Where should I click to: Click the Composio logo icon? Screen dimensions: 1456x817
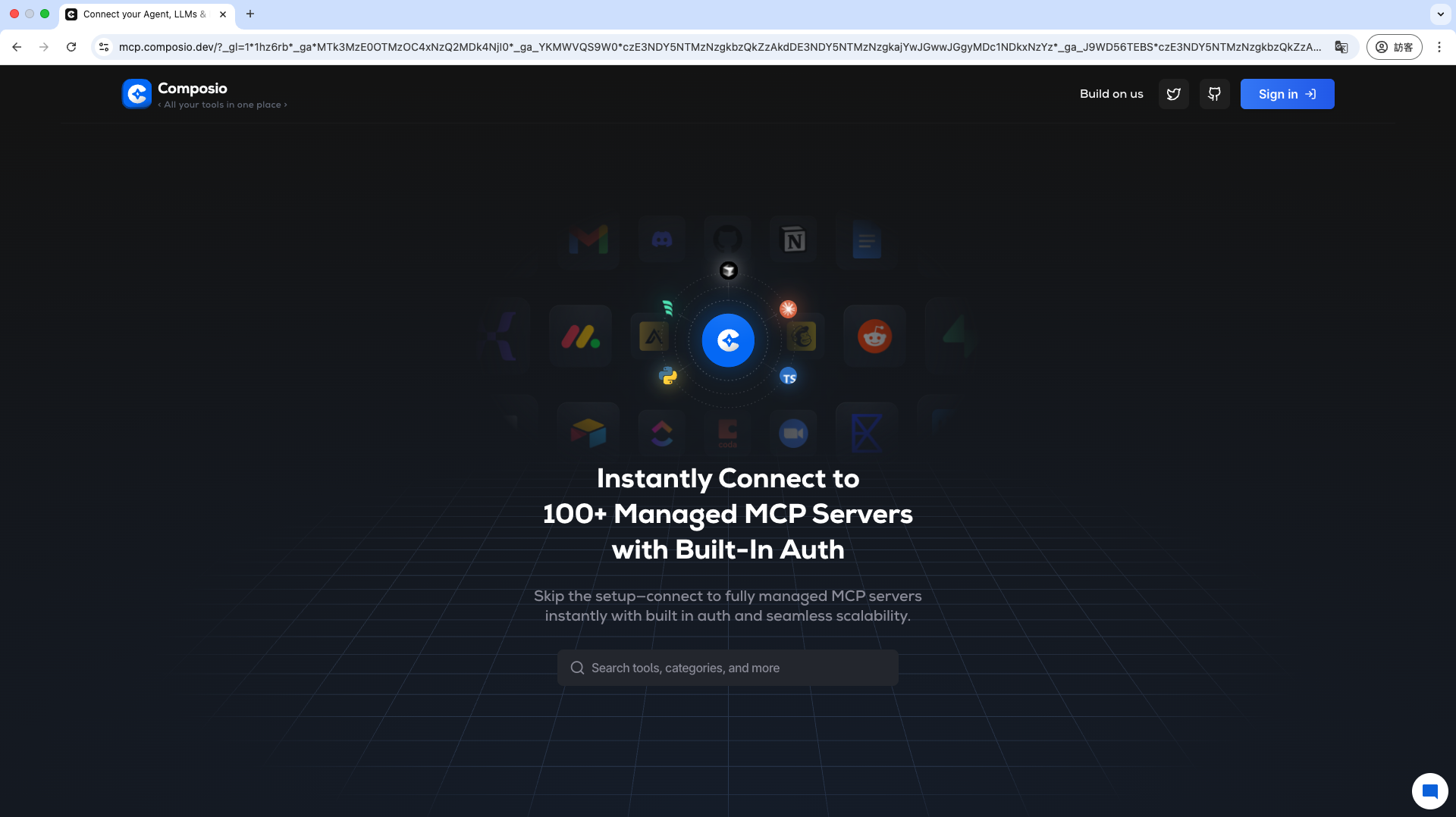[x=136, y=94]
